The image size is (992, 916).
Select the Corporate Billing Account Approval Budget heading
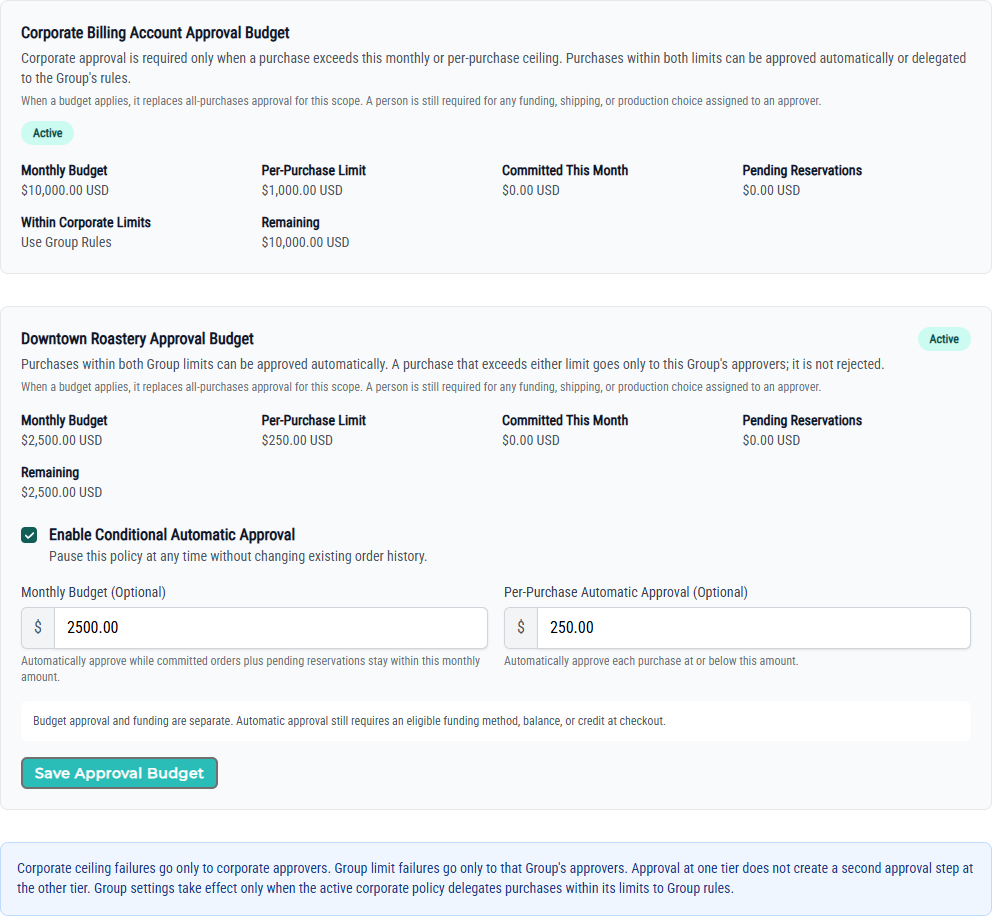click(155, 33)
